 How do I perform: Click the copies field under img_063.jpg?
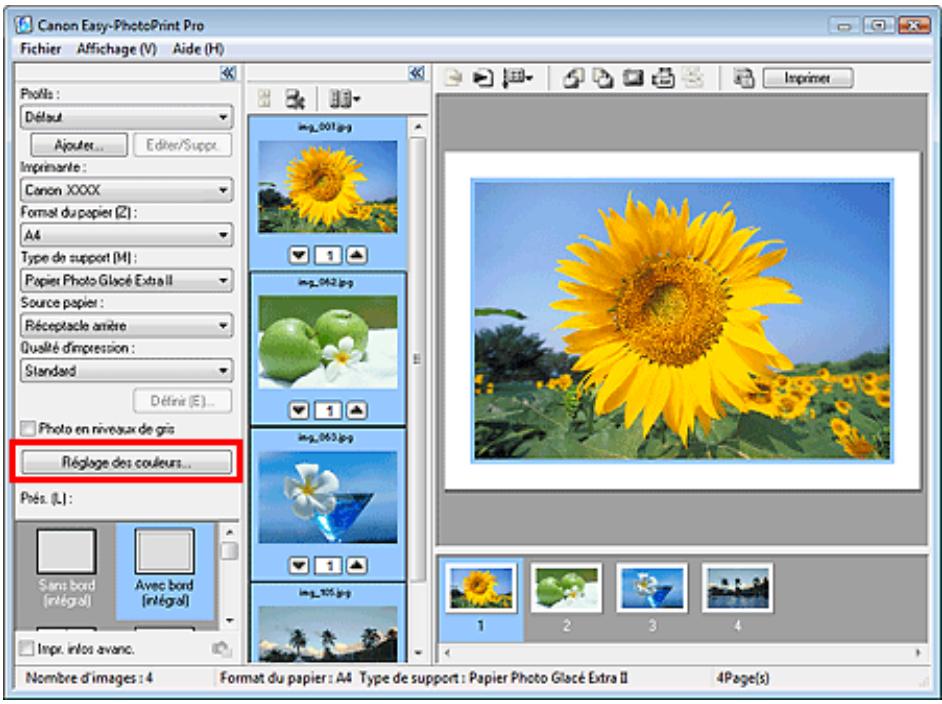click(328, 565)
